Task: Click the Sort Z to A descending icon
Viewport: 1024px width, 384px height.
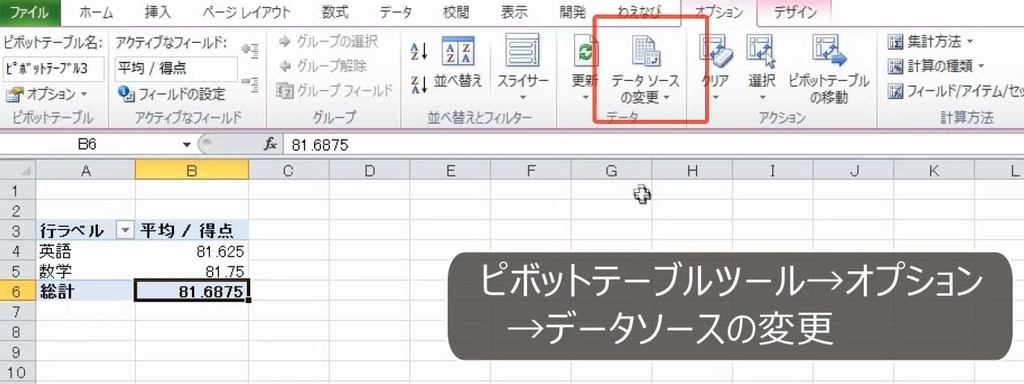Action: [418, 85]
